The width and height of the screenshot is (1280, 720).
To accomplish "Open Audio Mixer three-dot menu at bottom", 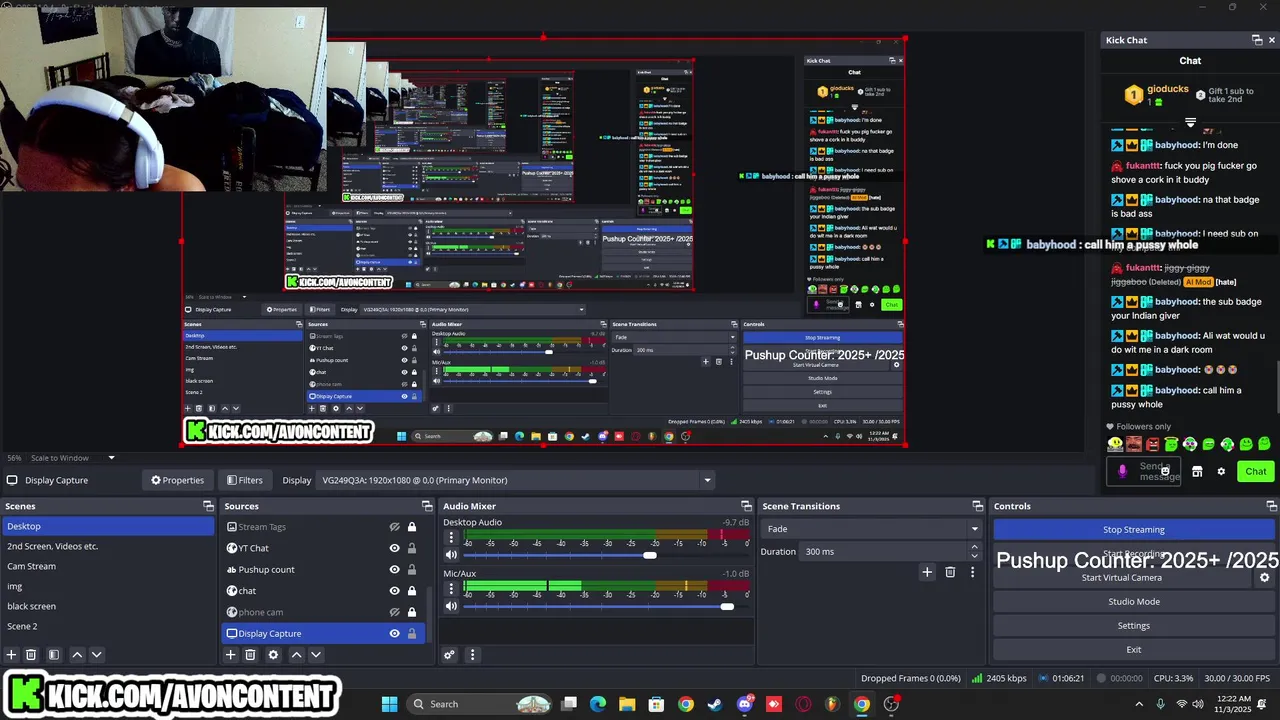I will tap(472, 655).
